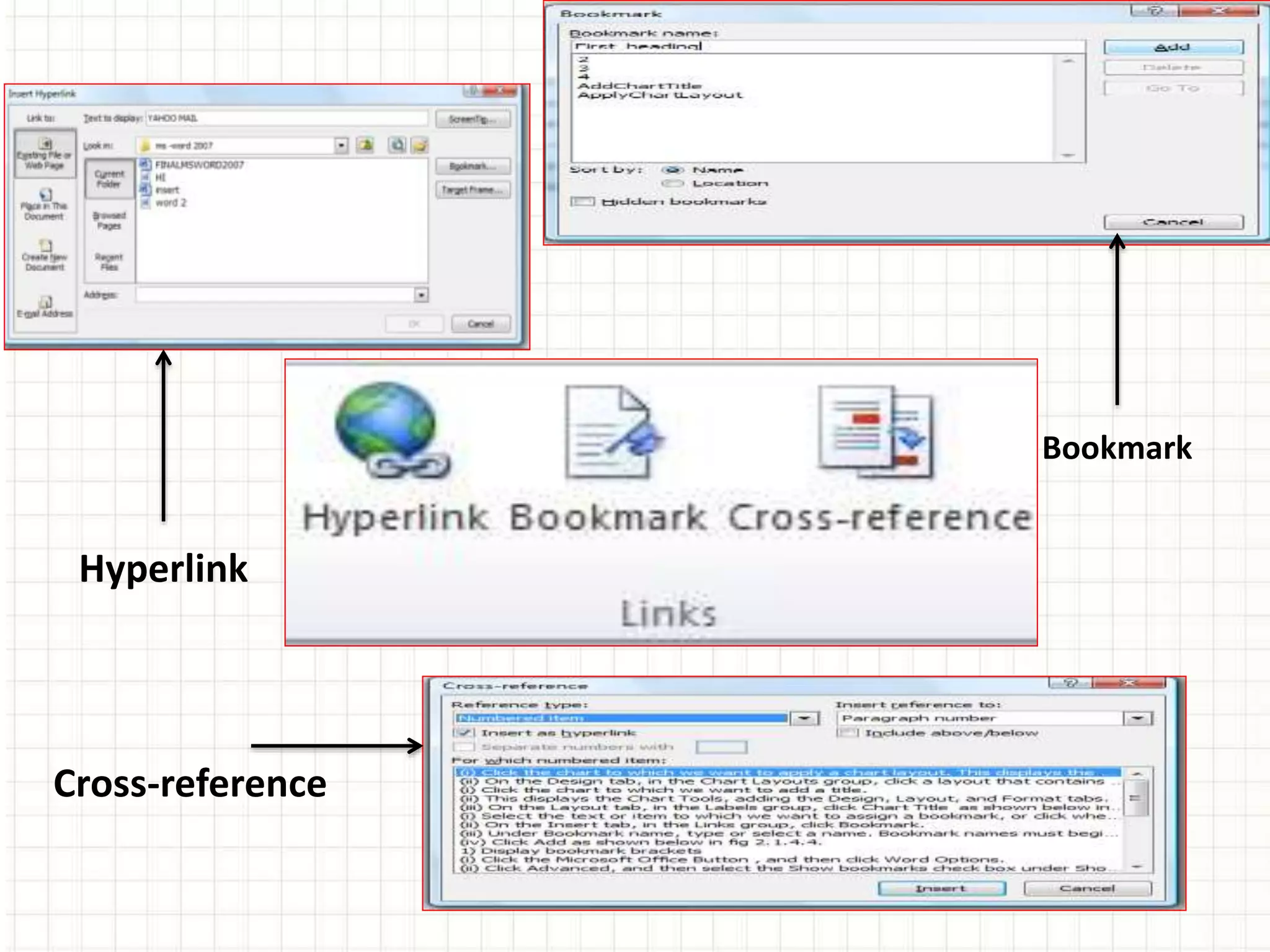The height and width of the screenshot is (952, 1270).
Task: Switch to Recent Files view
Action: tap(109, 262)
